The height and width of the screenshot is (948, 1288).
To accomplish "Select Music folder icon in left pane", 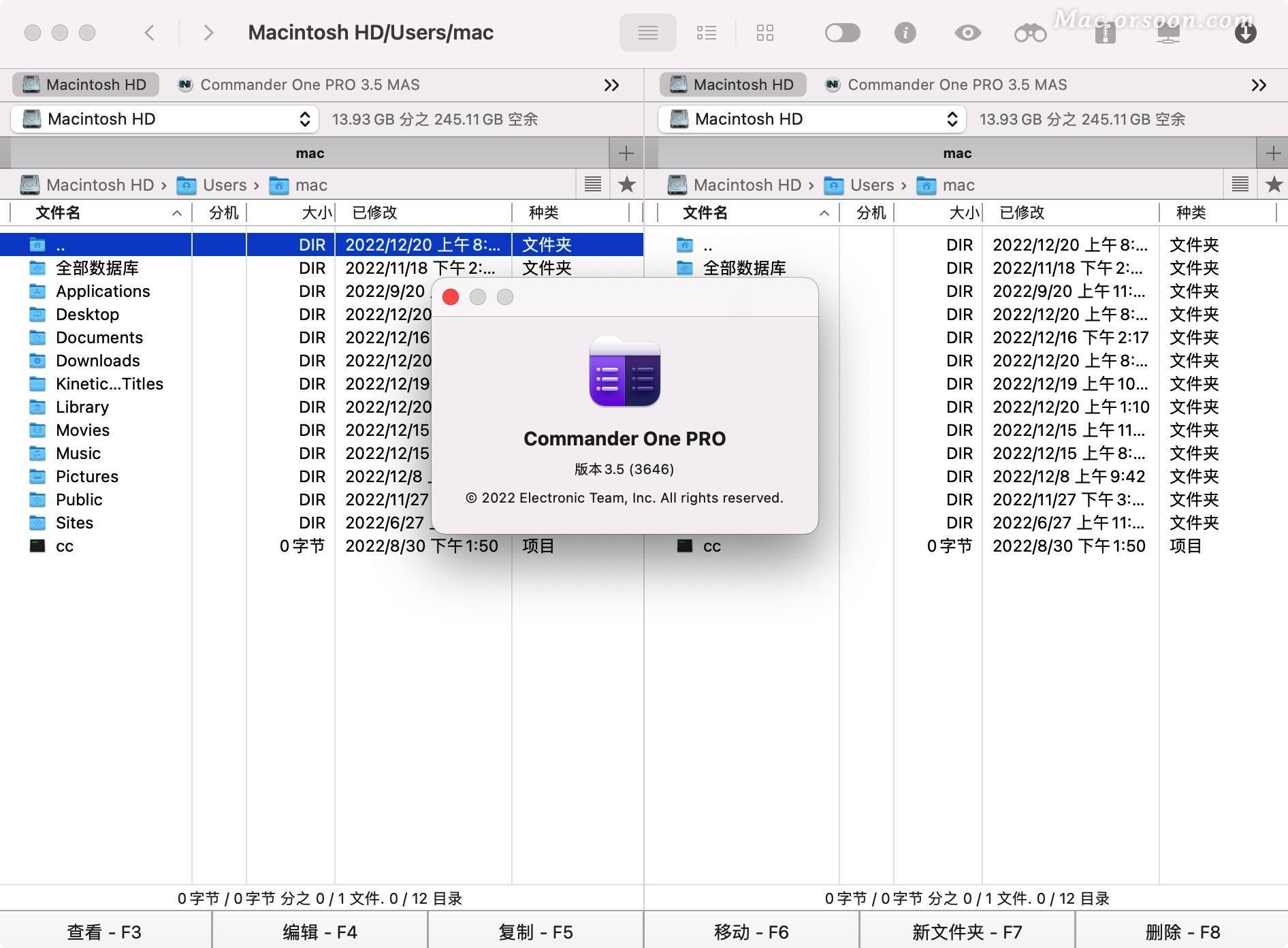I will pyautogui.click(x=37, y=454).
